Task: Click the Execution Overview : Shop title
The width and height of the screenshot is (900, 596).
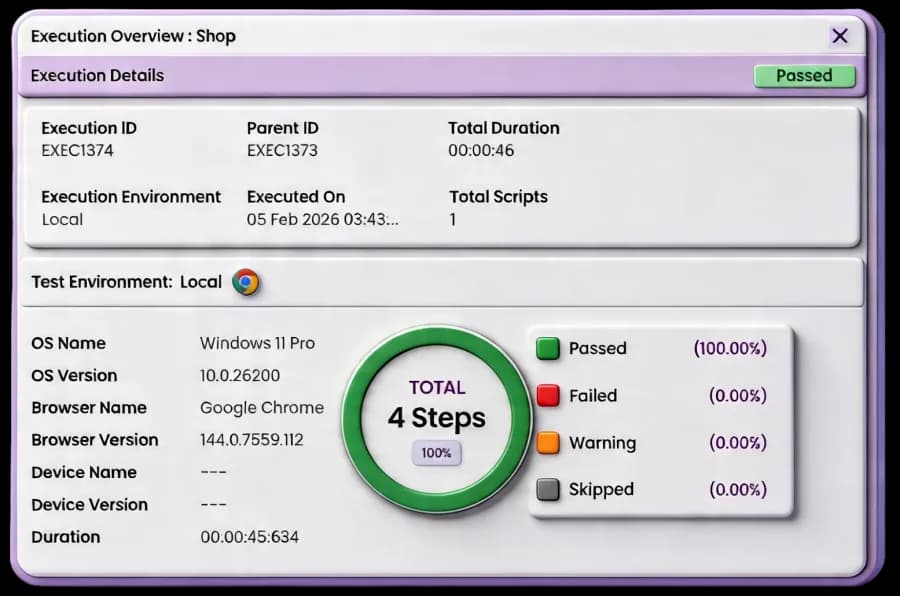Action: [133, 36]
